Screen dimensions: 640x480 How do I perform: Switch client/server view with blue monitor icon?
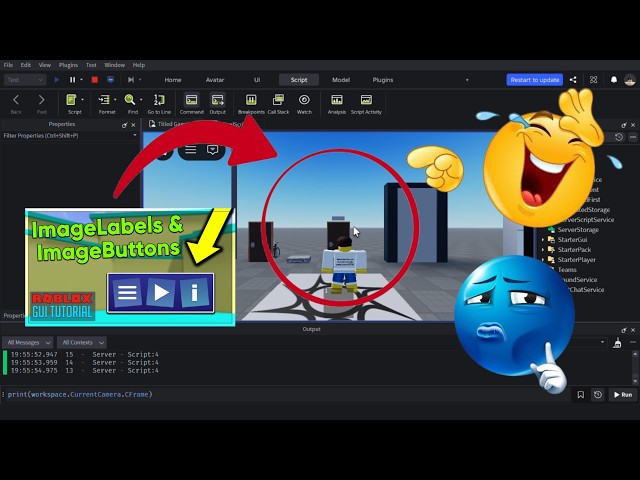coord(111,80)
